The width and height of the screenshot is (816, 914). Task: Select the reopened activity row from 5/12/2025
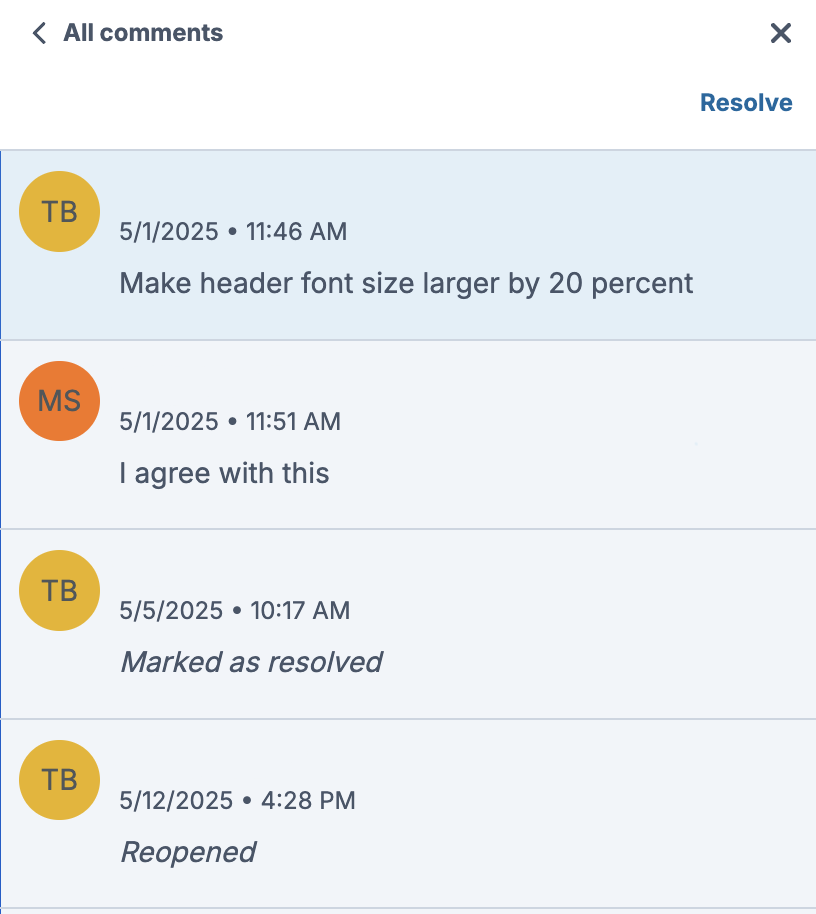click(x=408, y=814)
